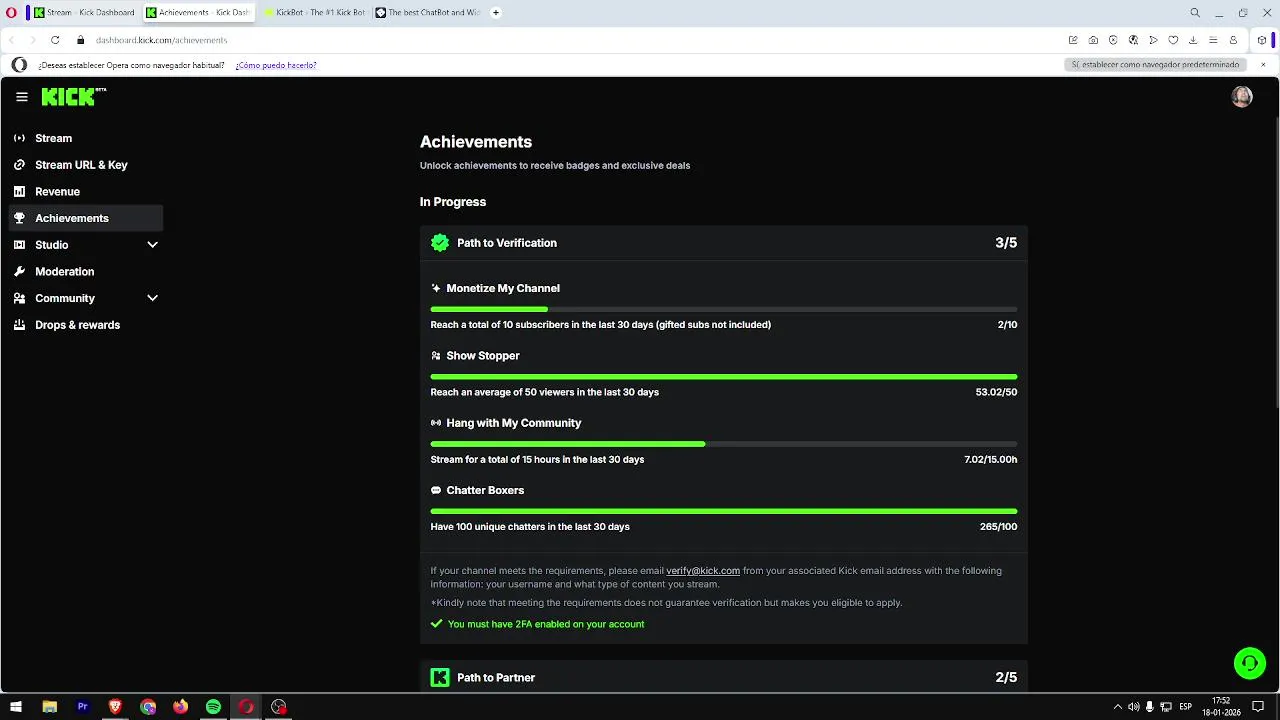Set Opera as default browser button

pyautogui.click(x=1155, y=65)
